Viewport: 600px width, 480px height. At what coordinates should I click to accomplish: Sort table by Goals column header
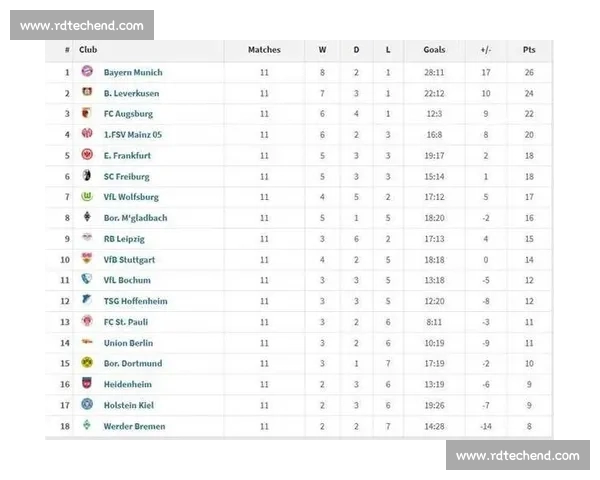[x=434, y=49]
